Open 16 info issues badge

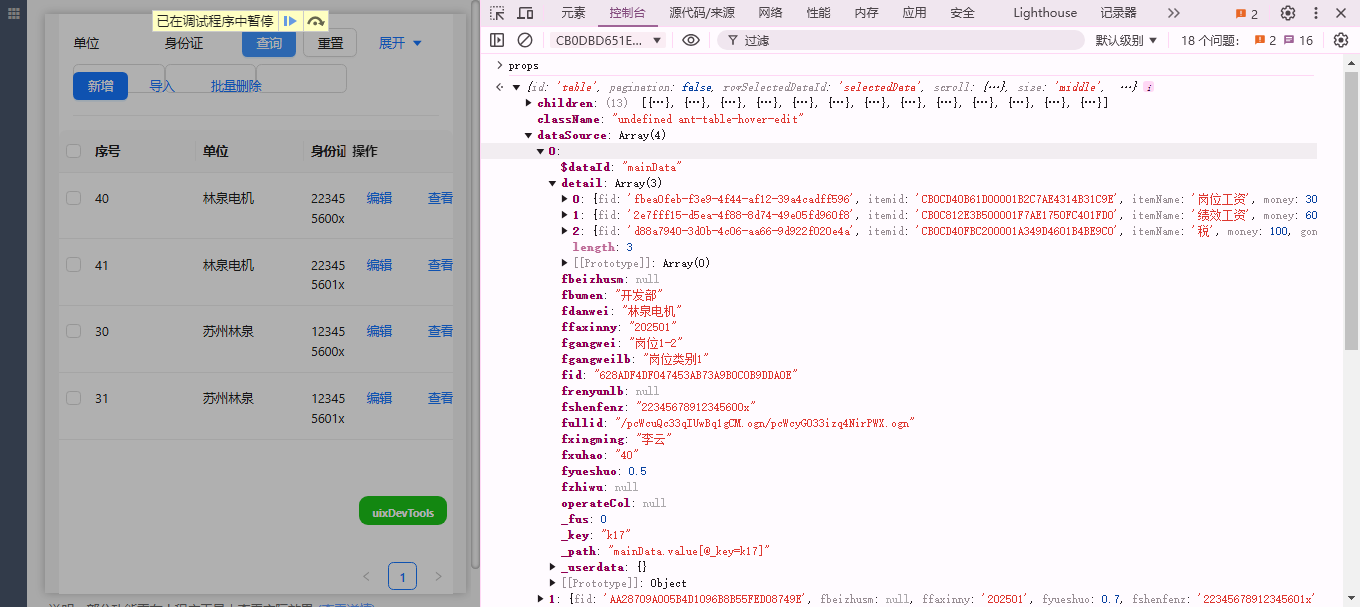click(1298, 40)
